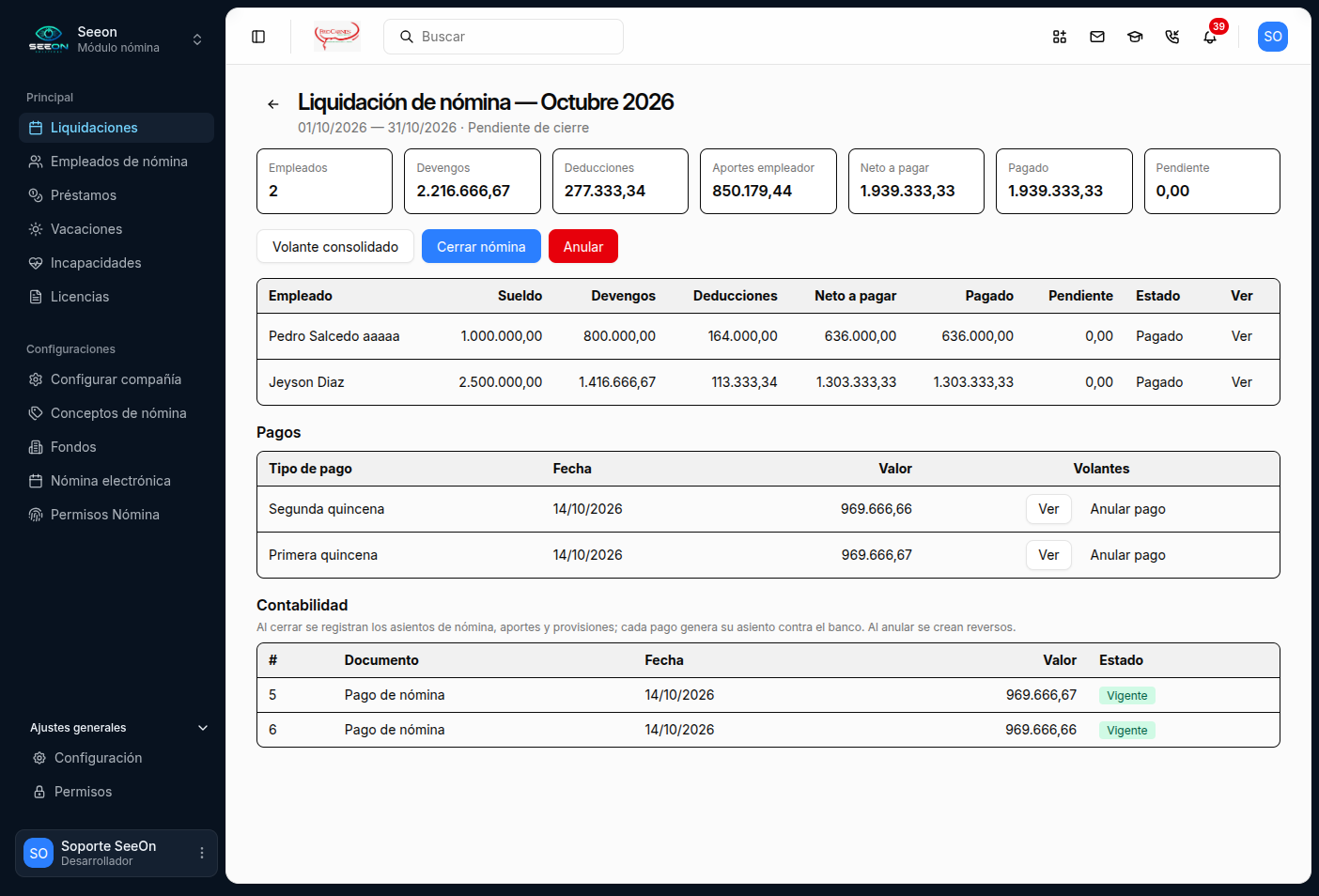
Task: Click the company logo in header
Action: (336, 37)
